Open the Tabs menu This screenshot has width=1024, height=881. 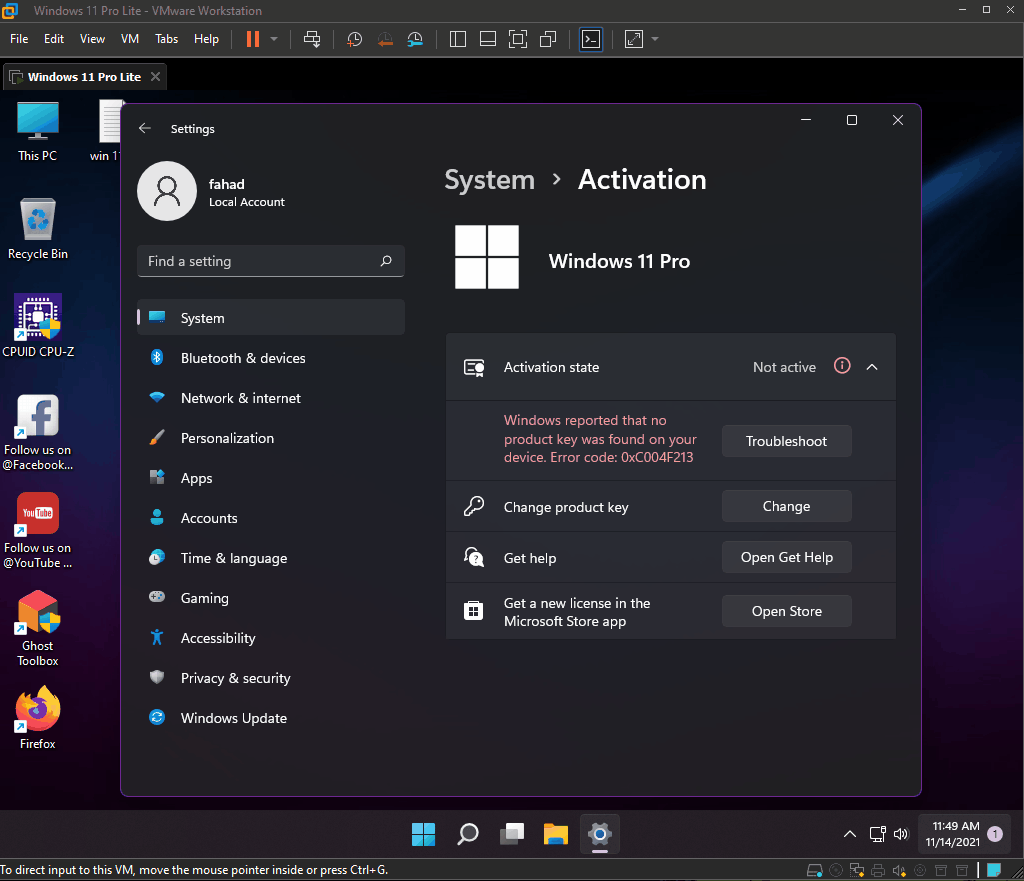tap(167, 39)
